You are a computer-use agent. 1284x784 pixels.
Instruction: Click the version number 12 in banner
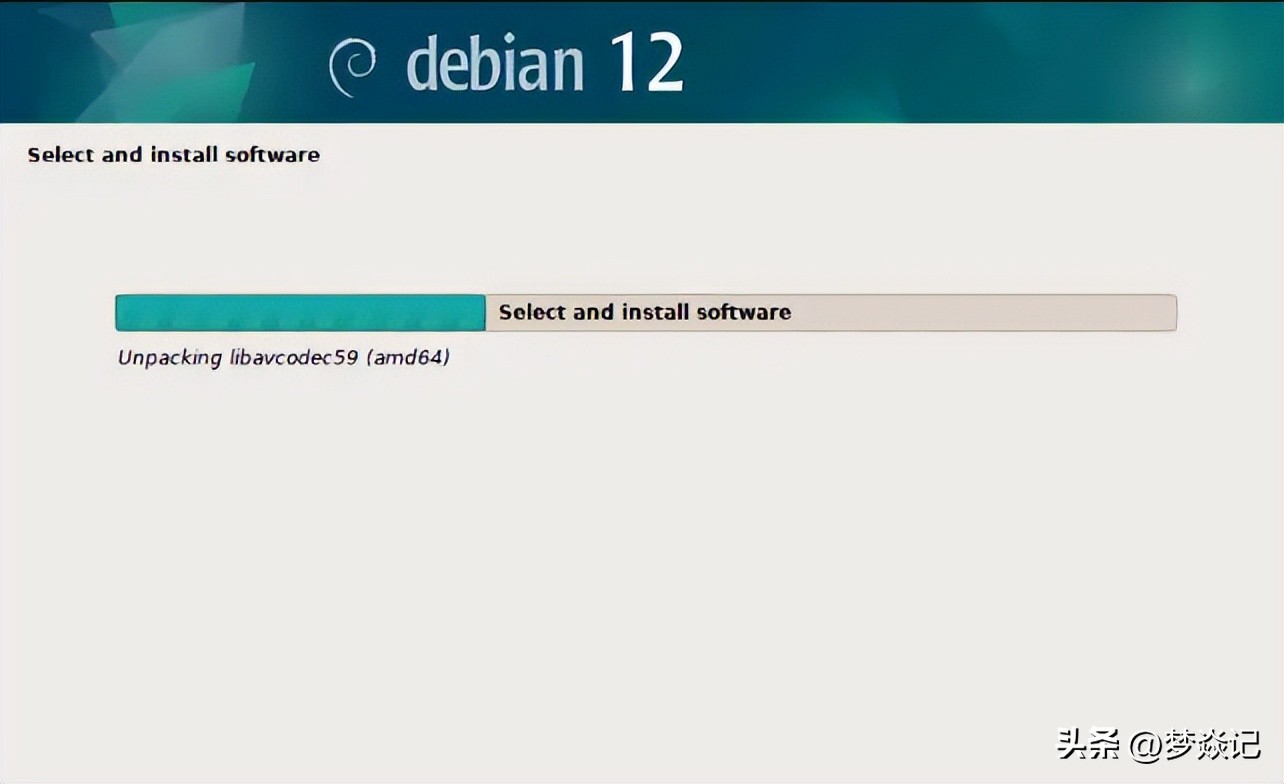point(646,62)
